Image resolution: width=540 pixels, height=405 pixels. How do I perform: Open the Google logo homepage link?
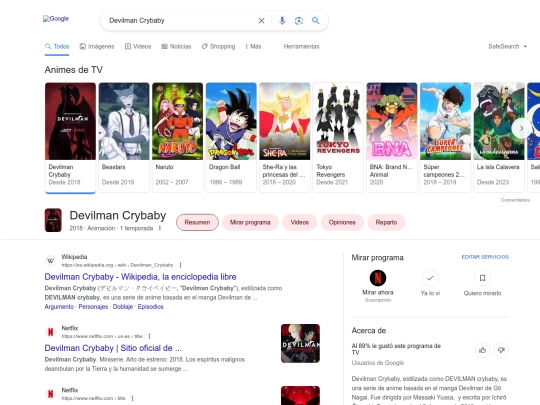click(56, 19)
